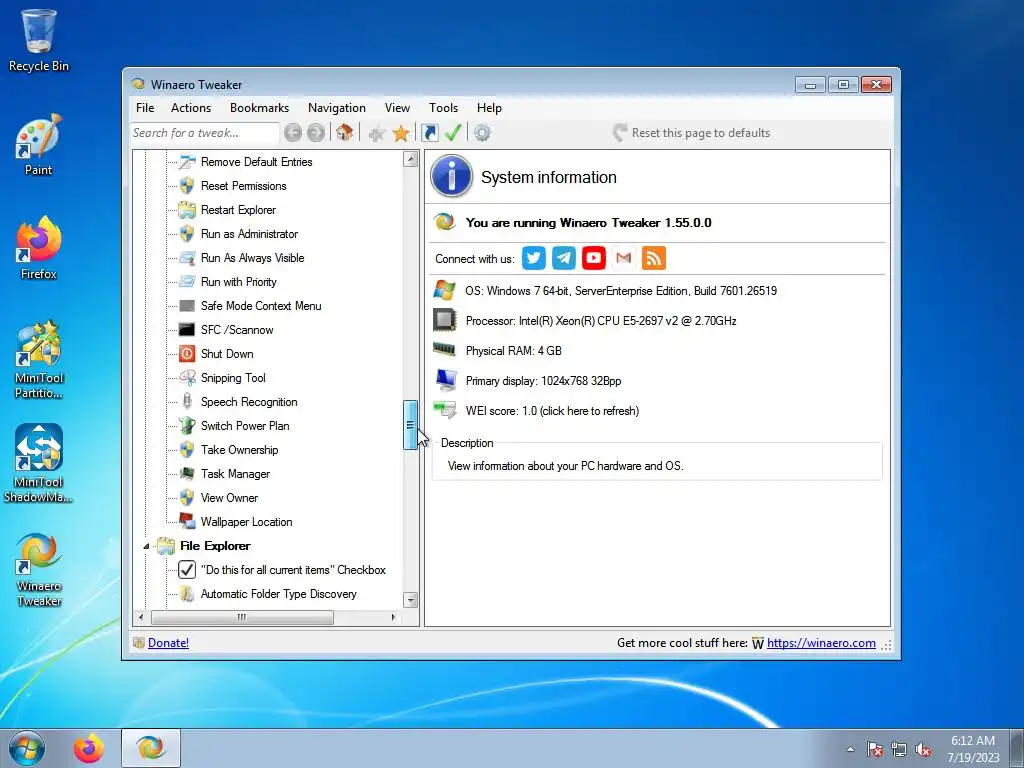Open Firefox from the taskbar
The image size is (1024, 768).
pyautogui.click(x=89, y=748)
